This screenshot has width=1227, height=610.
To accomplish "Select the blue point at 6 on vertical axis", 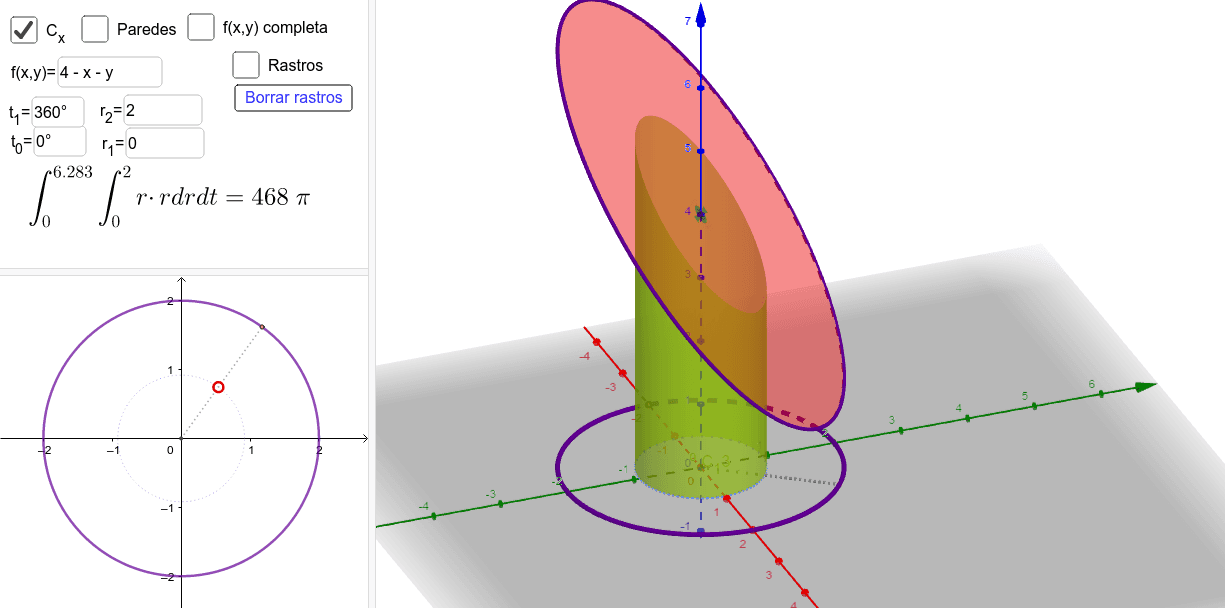I will (x=701, y=88).
